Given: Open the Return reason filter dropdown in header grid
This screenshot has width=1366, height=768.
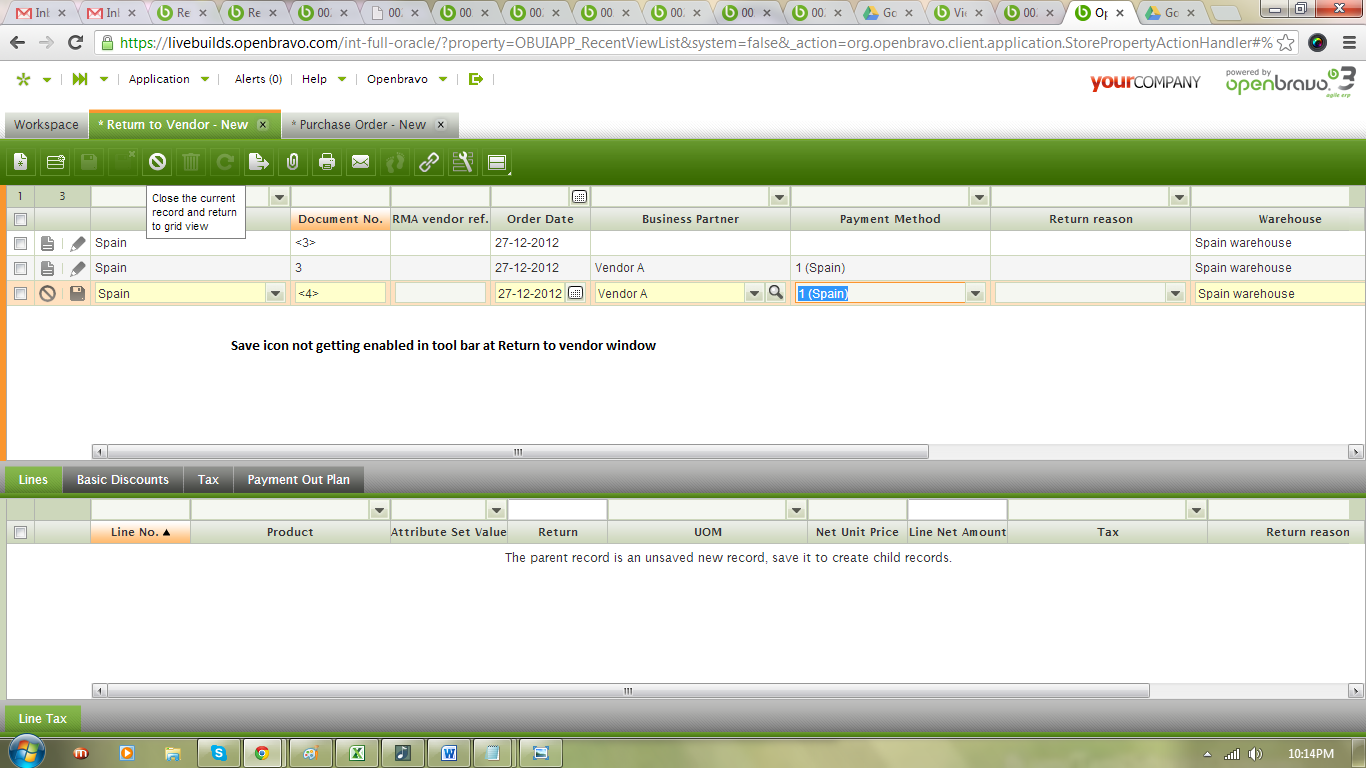Looking at the screenshot, I should click(1179, 197).
